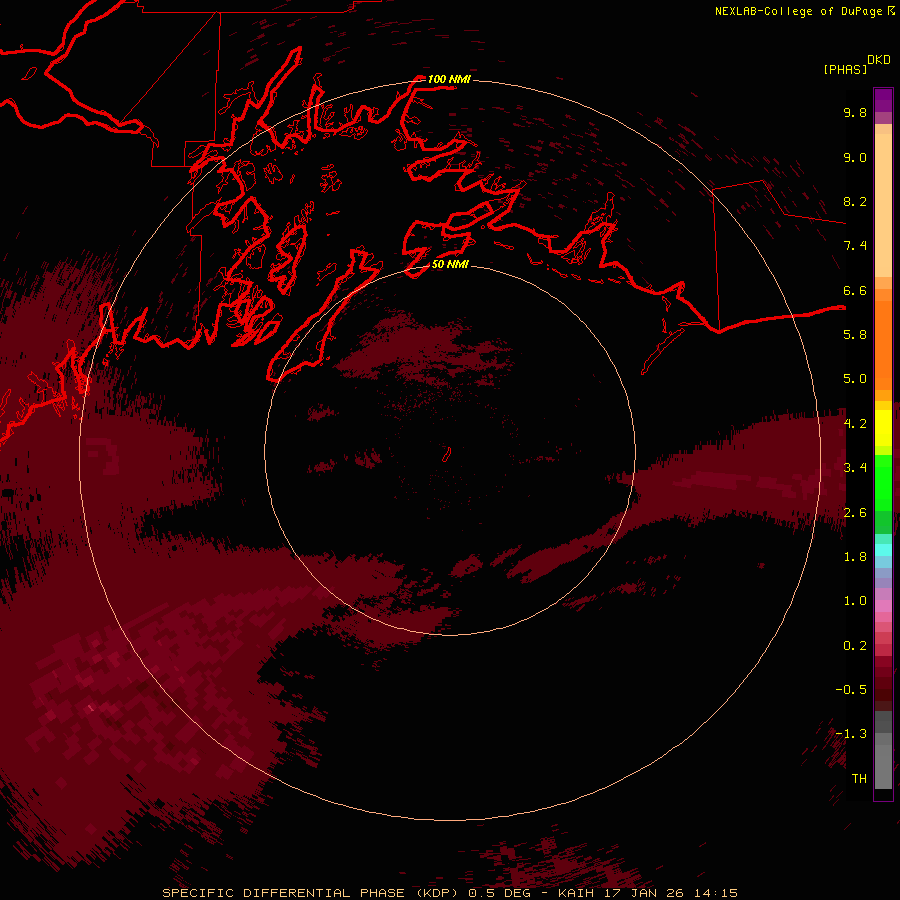Click the 5.8 scale value

[855, 335]
